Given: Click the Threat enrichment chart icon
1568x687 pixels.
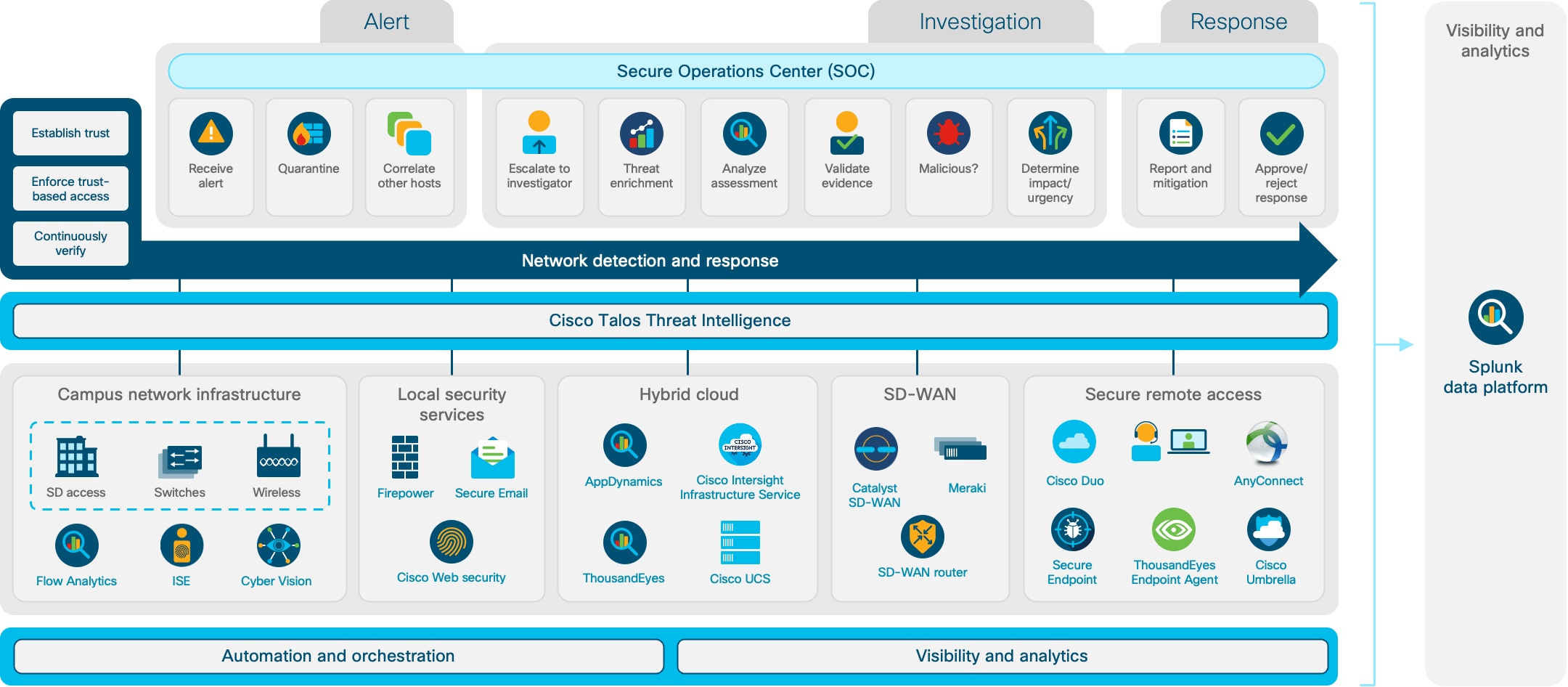Looking at the screenshot, I should pyautogui.click(x=642, y=134).
